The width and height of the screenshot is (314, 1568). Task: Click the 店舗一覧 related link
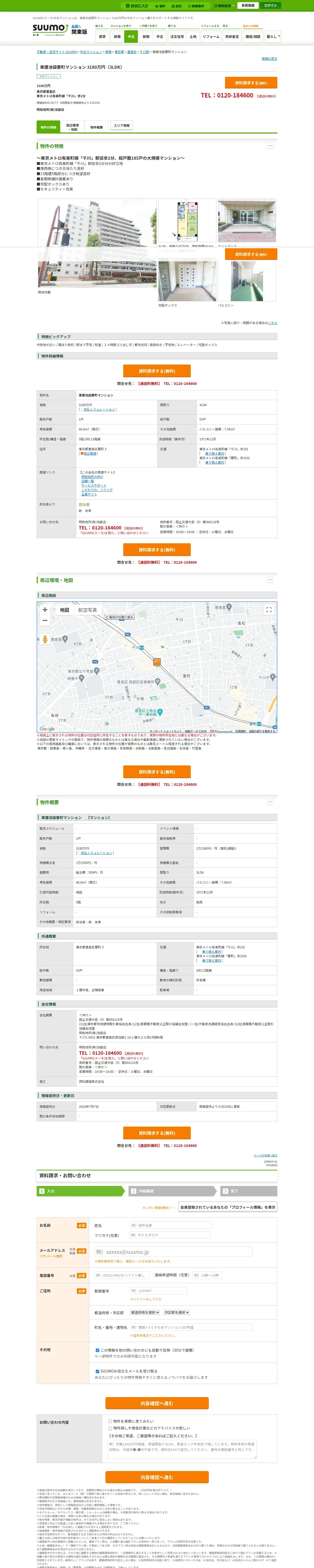(x=88, y=481)
